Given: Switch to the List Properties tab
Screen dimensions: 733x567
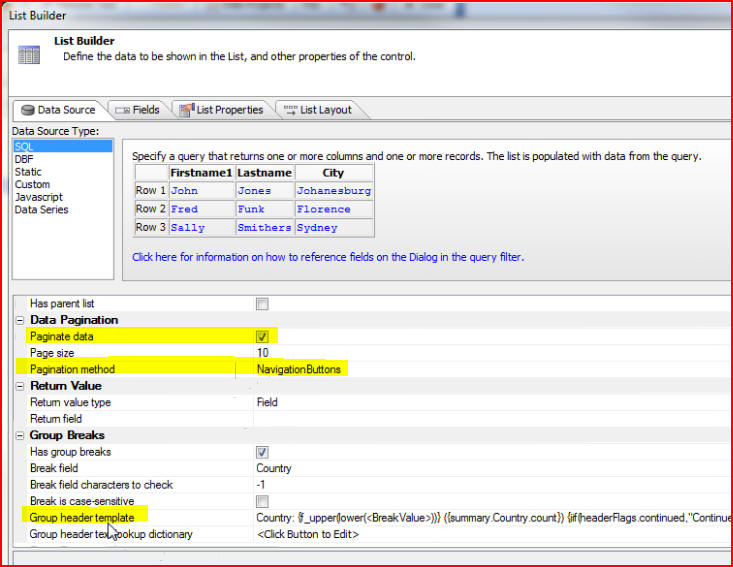Looking at the screenshot, I should [222, 110].
